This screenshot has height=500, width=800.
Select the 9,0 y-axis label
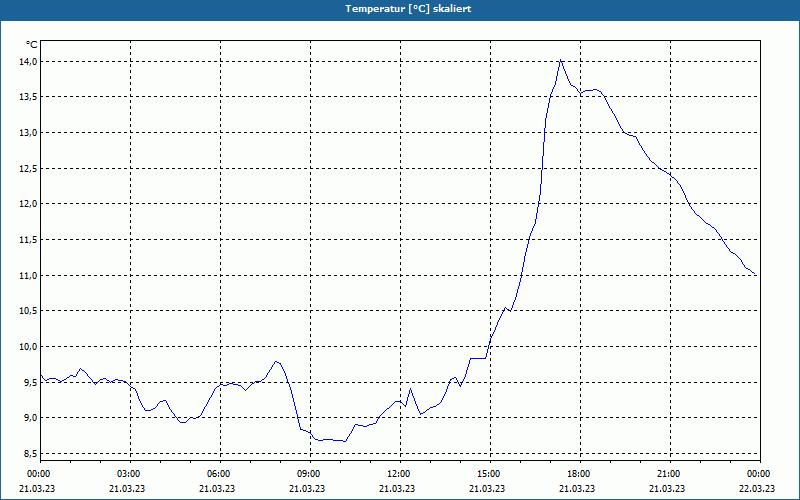coord(31,418)
